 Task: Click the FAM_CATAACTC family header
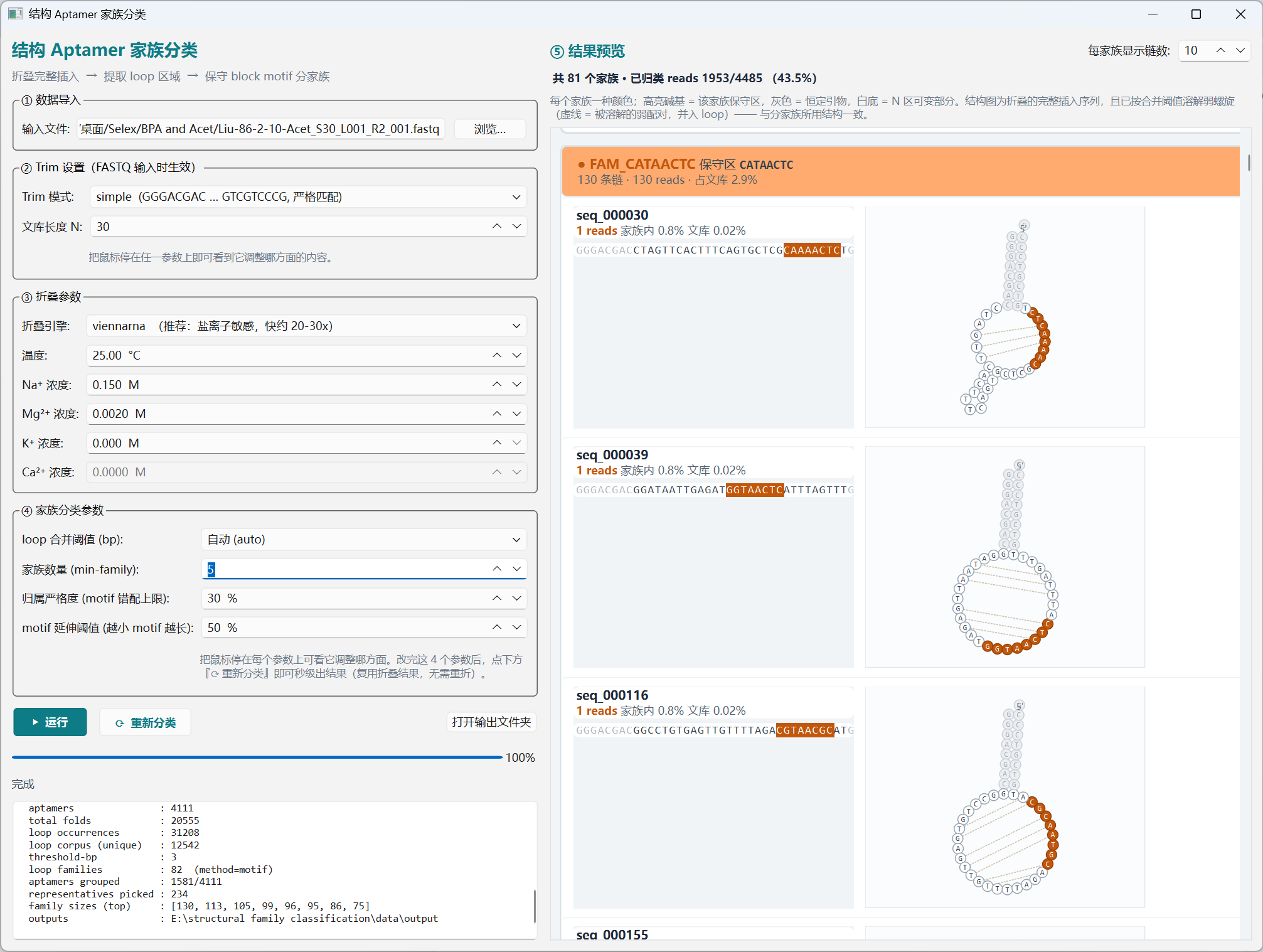(x=900, y=171)
